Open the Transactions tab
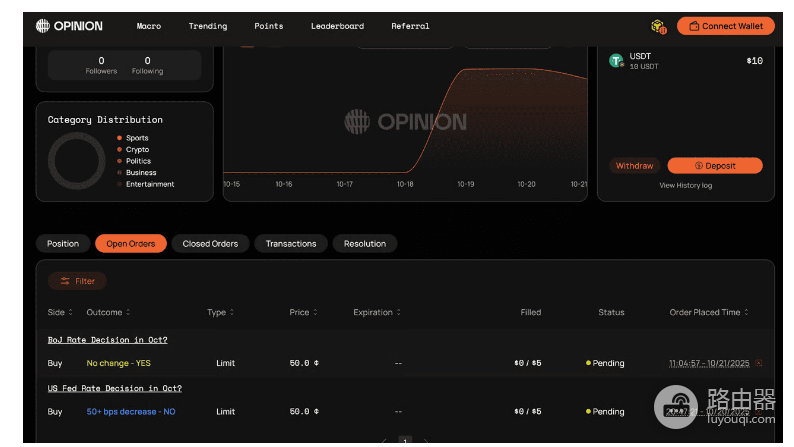Viewport: 794px width, 447px height. [x=291, y=243]
